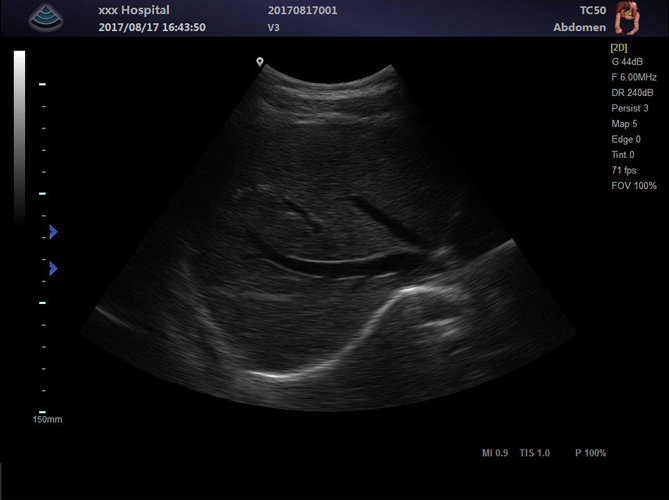Click the TC50 probe label
The height and width of the screenshot is (500, 669).
[593, 10]
